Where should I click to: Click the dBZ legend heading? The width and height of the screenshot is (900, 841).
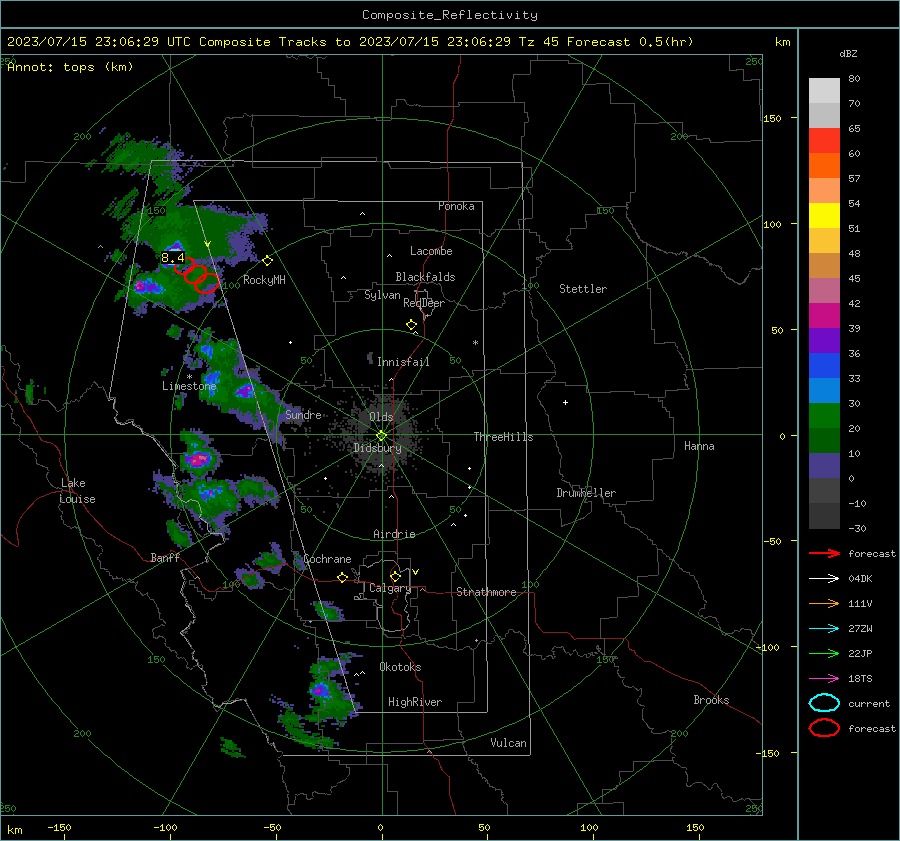coord(848,53)
